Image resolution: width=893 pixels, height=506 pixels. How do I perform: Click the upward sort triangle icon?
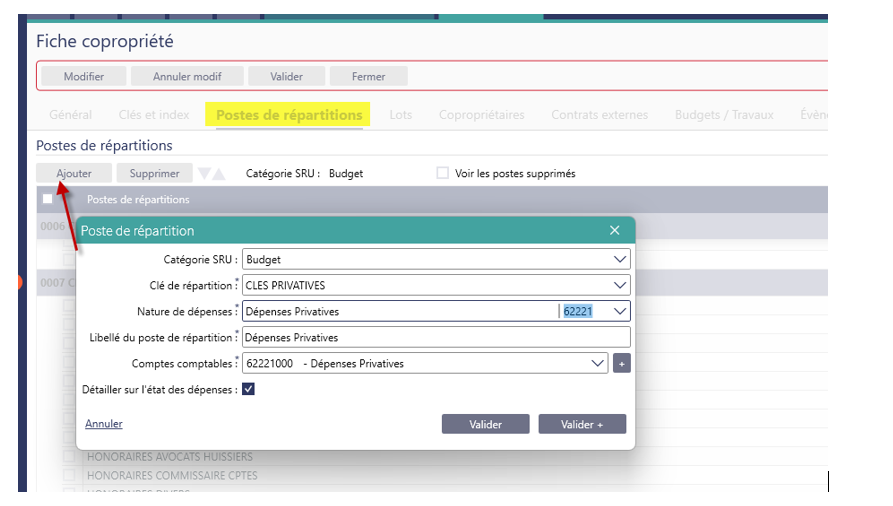tap(219, 174)
